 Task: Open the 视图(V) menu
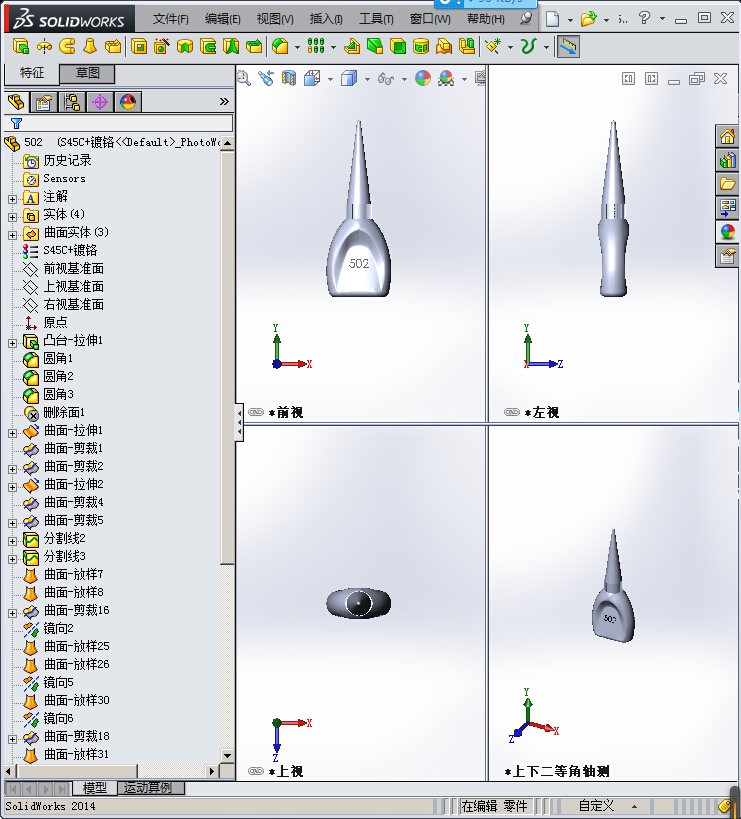pos(275,19)
